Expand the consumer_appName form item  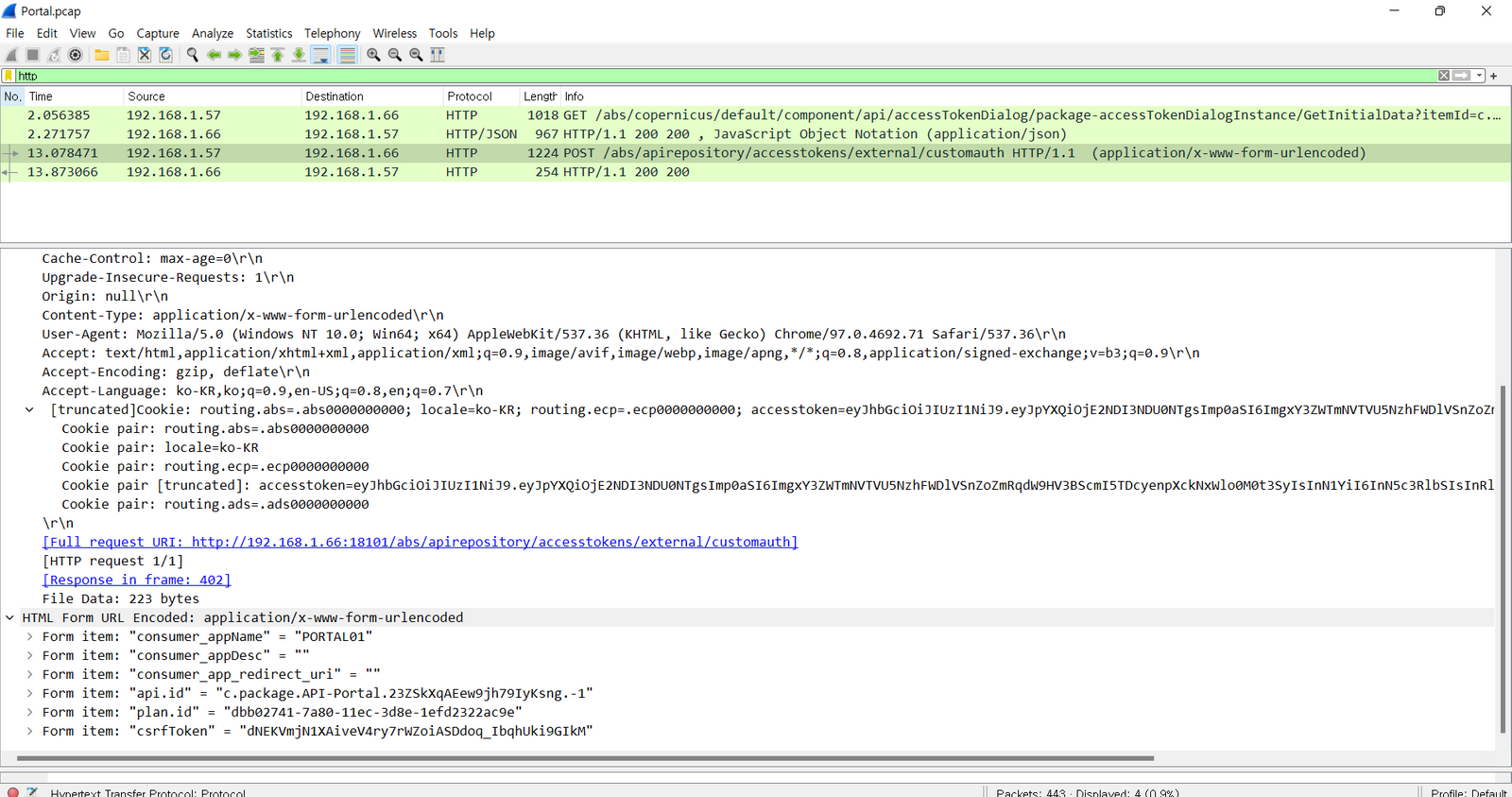[x=29, y=636]
